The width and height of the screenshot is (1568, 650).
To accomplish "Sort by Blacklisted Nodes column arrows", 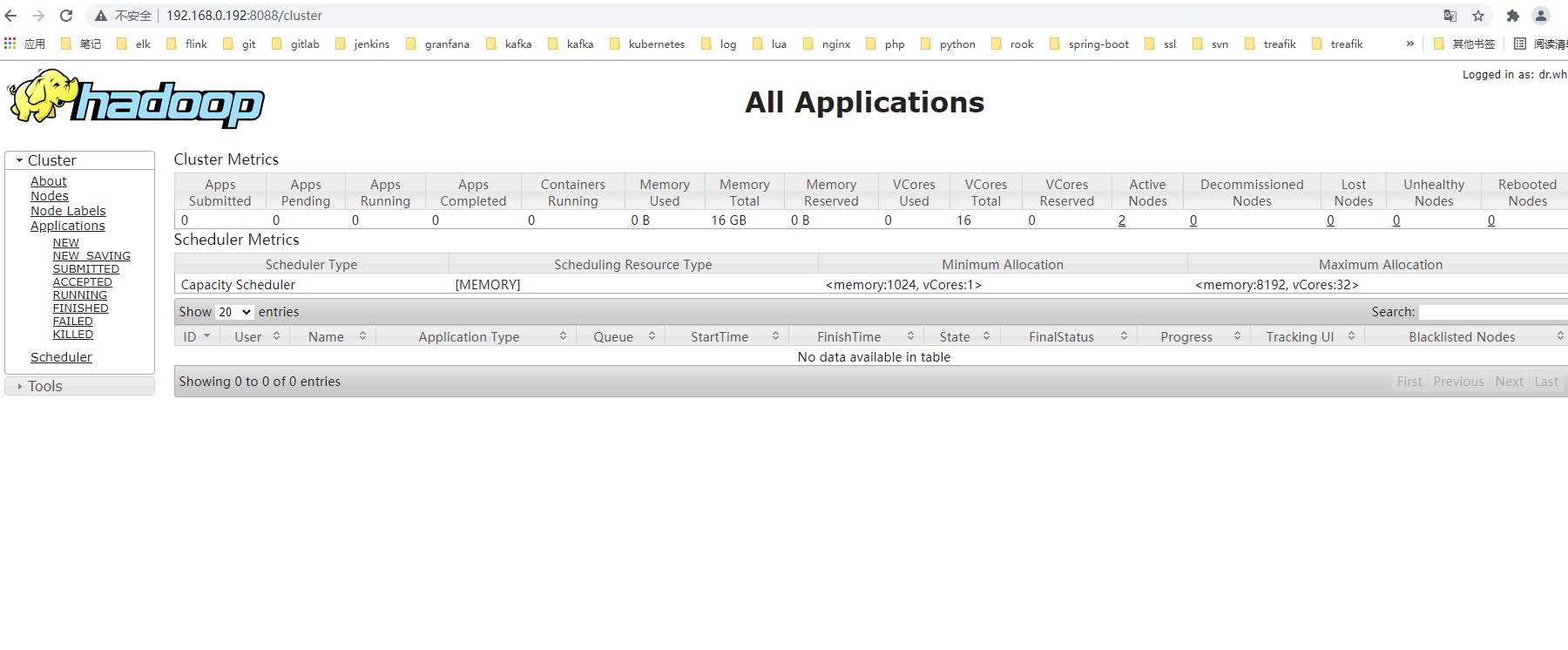I will pyautogui.click(x=1560, y=336).
